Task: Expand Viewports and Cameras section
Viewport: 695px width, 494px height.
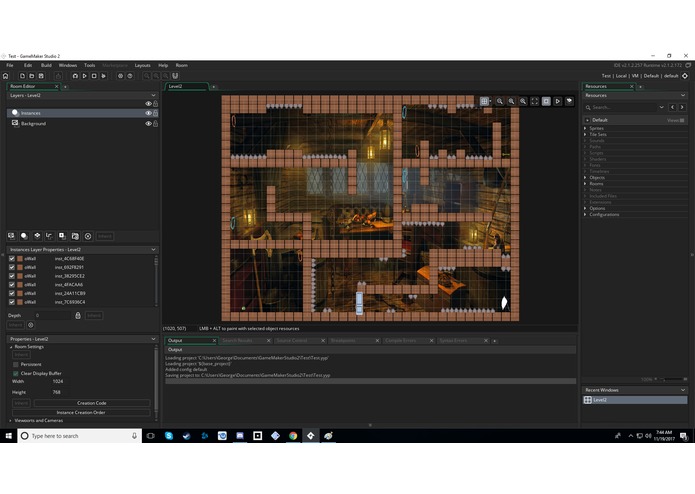Action: tap(11, 420)
